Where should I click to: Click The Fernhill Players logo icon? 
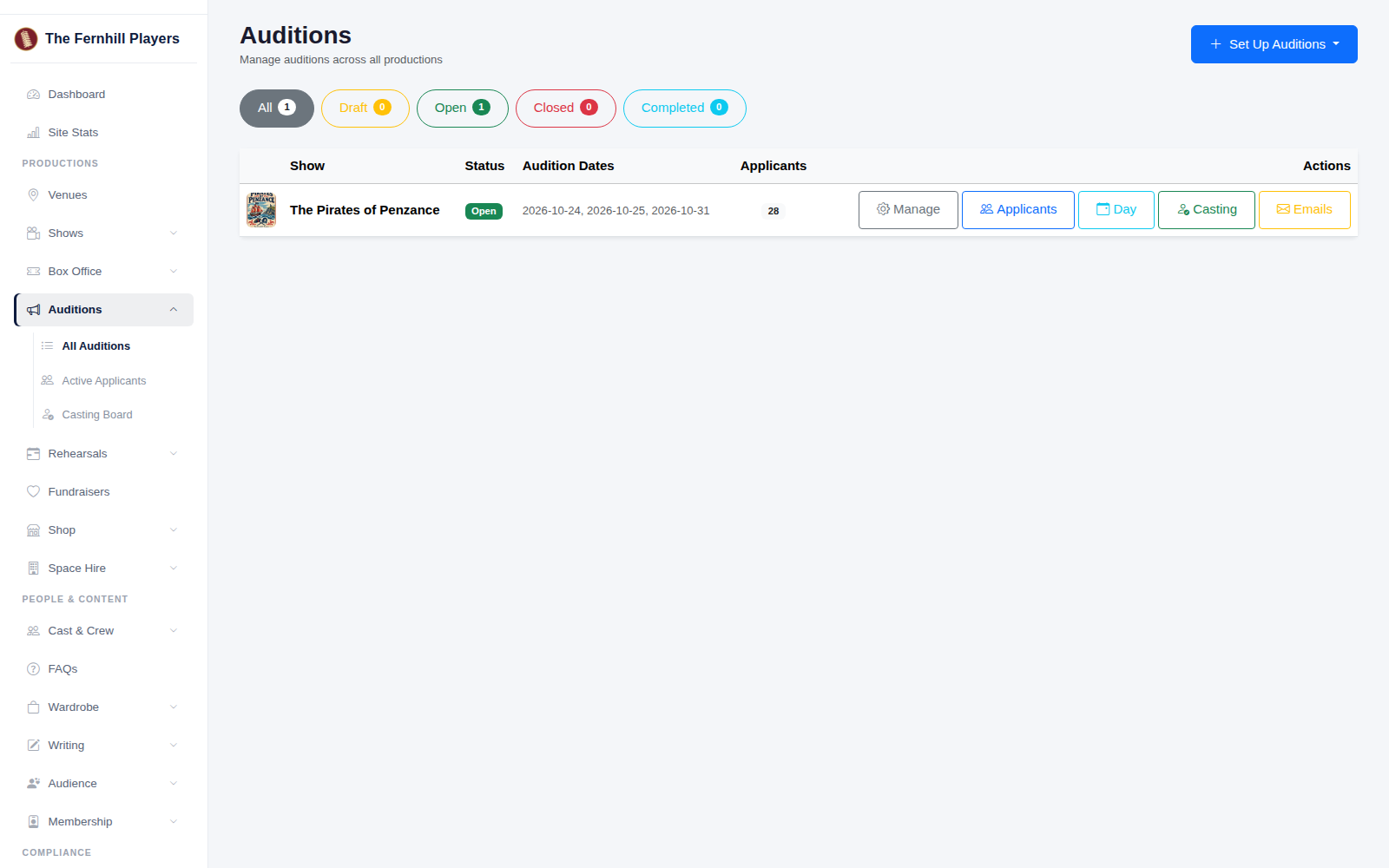click(26, 38)
